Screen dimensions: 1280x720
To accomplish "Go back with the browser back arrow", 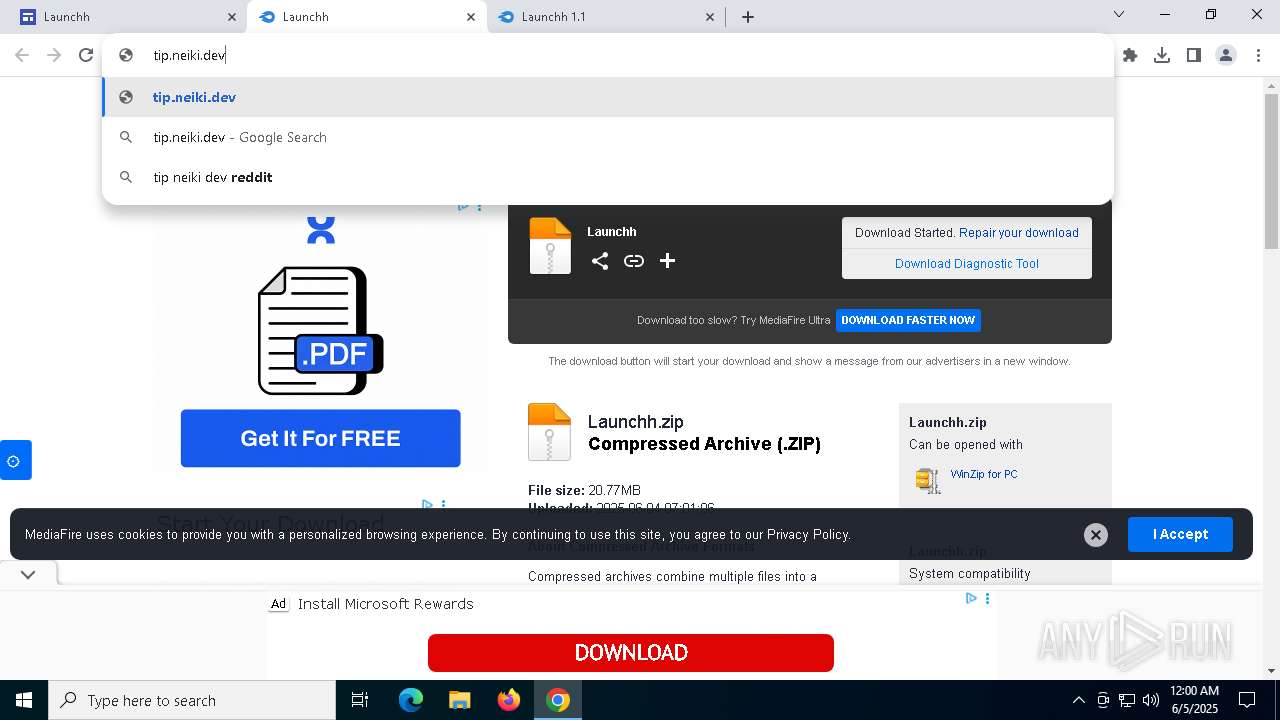I will (x=22, y=55).
